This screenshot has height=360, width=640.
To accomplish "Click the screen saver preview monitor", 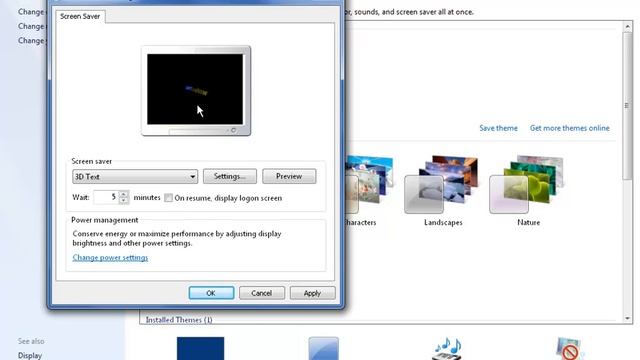I will pos(196,91).
